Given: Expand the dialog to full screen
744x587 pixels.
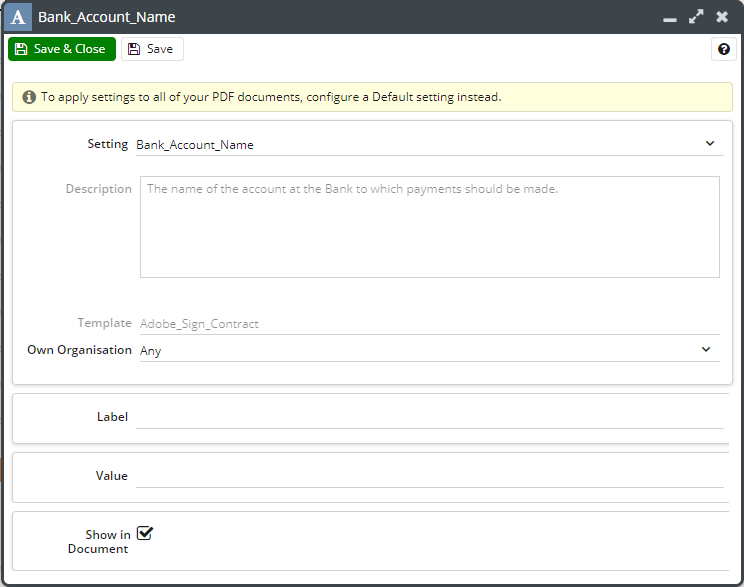Looking at the screenshot, I should click(696, 17).
